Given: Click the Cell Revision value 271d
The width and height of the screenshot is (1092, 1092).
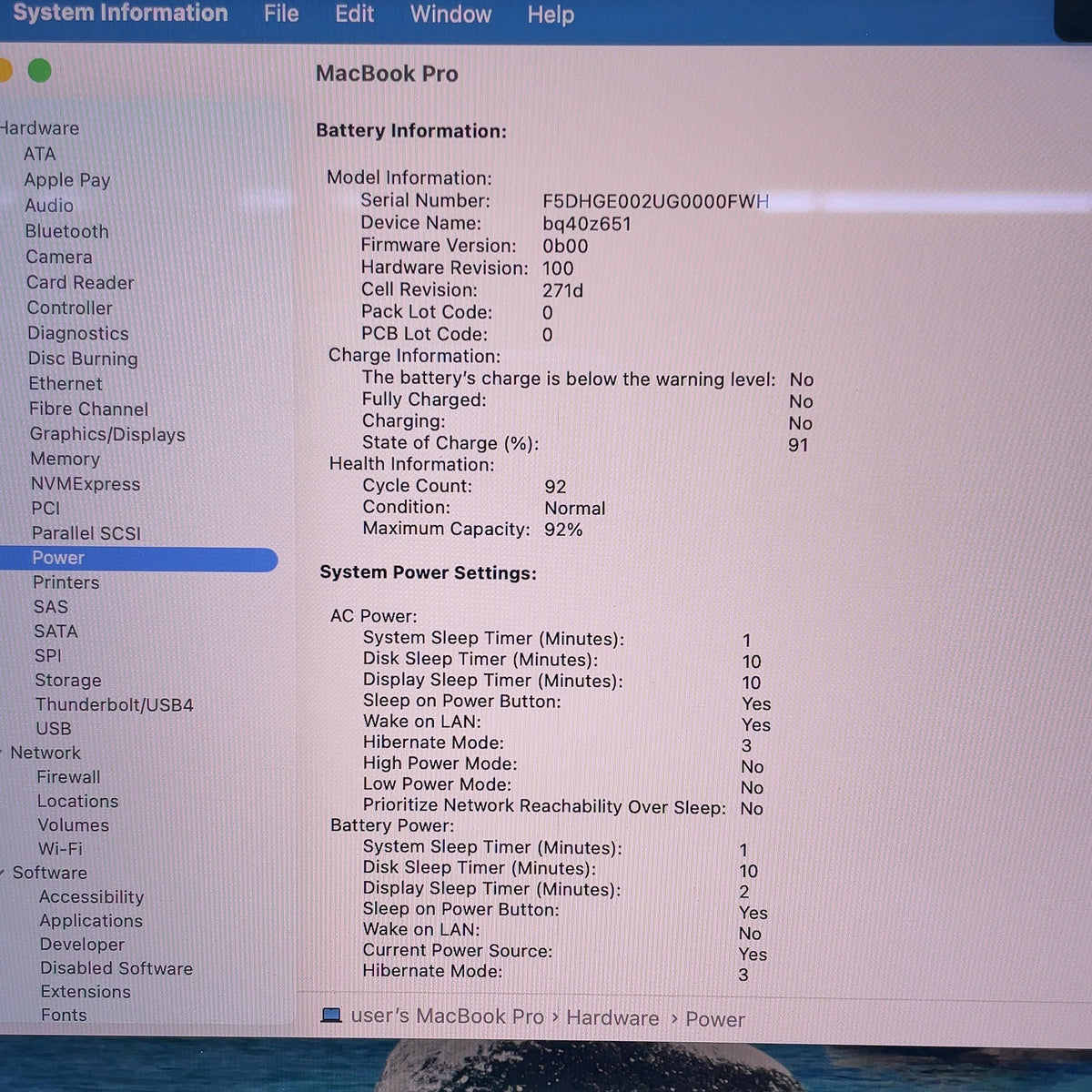Looking at the screenshot, I should tap(563, 290).
